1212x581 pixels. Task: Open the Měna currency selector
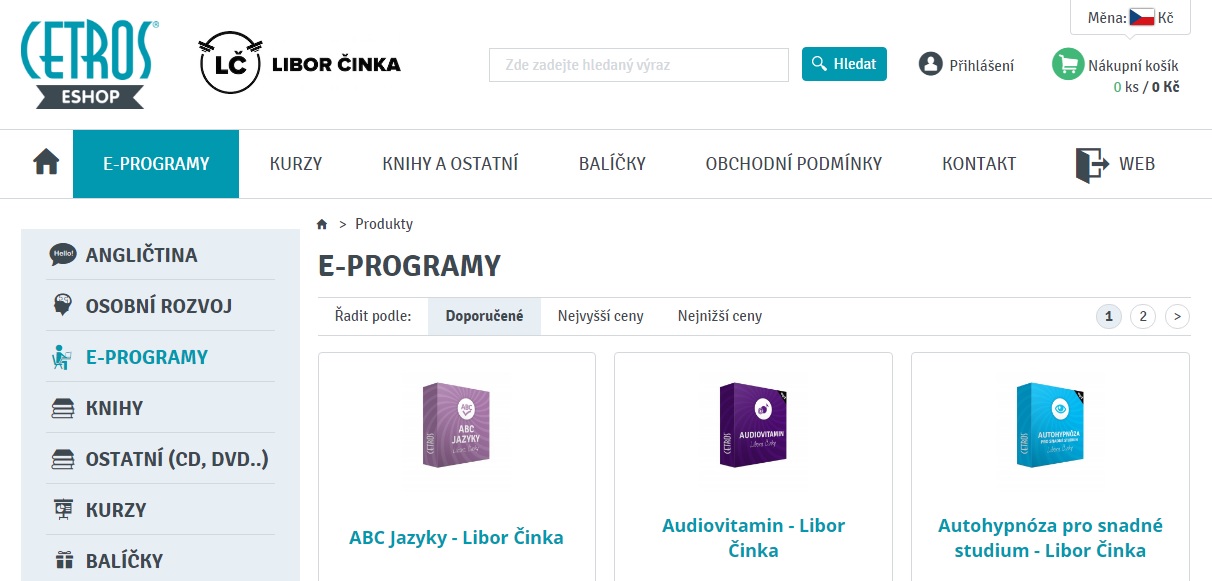point(1130,18)
